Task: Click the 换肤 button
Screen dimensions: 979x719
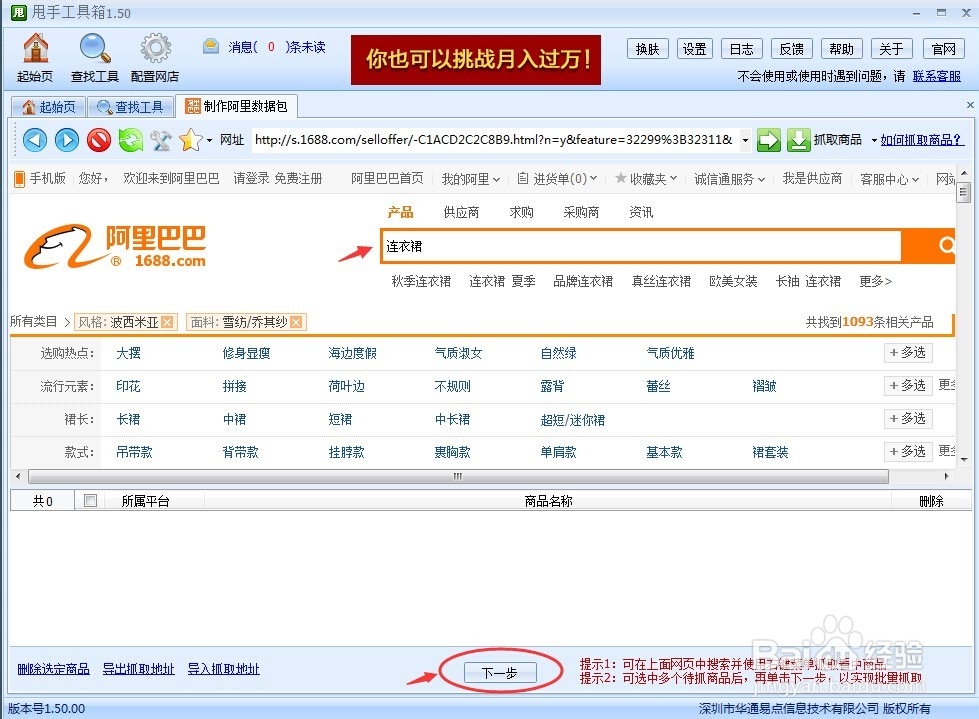Action: click(647, 49)
